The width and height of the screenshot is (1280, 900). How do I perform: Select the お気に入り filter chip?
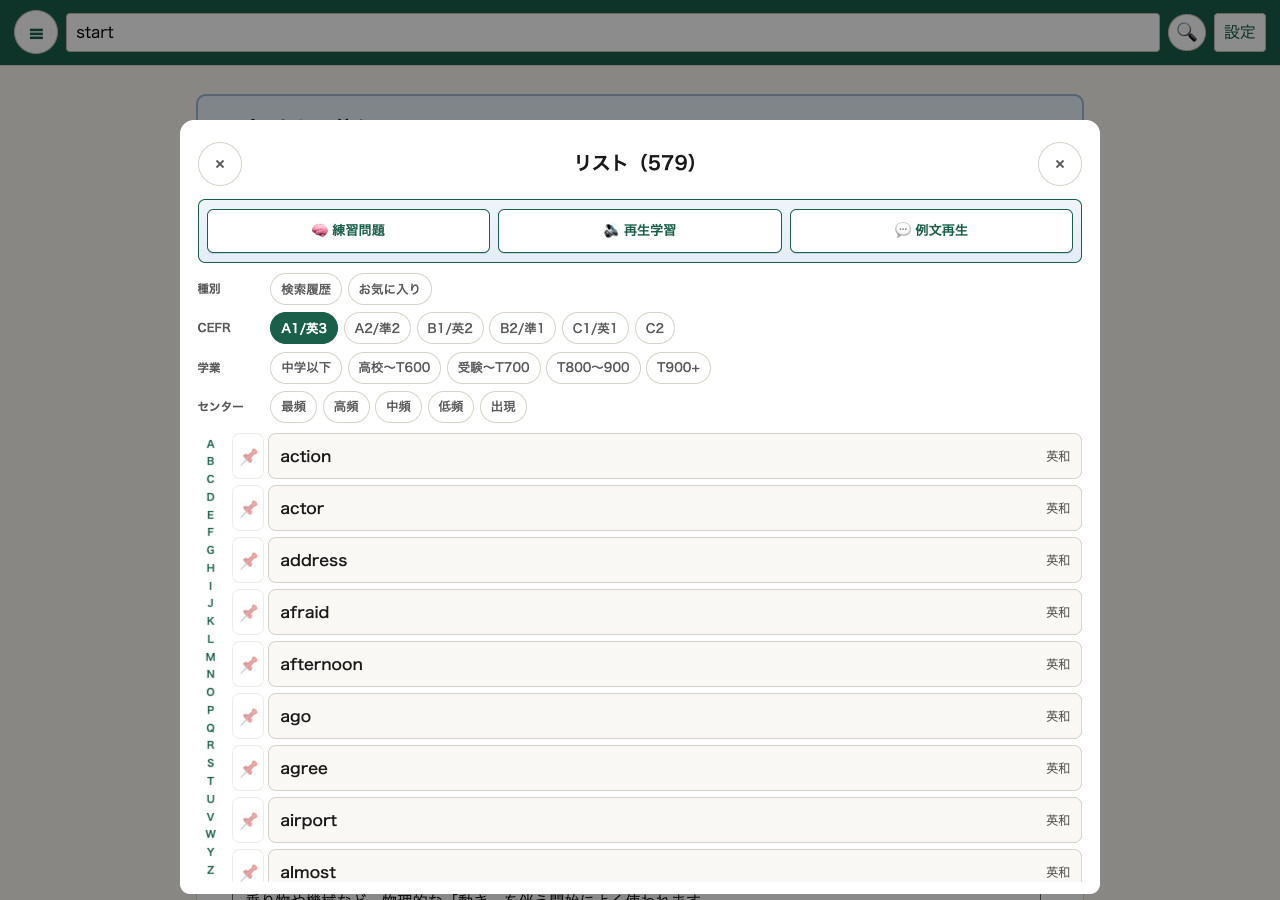[390, 289]
